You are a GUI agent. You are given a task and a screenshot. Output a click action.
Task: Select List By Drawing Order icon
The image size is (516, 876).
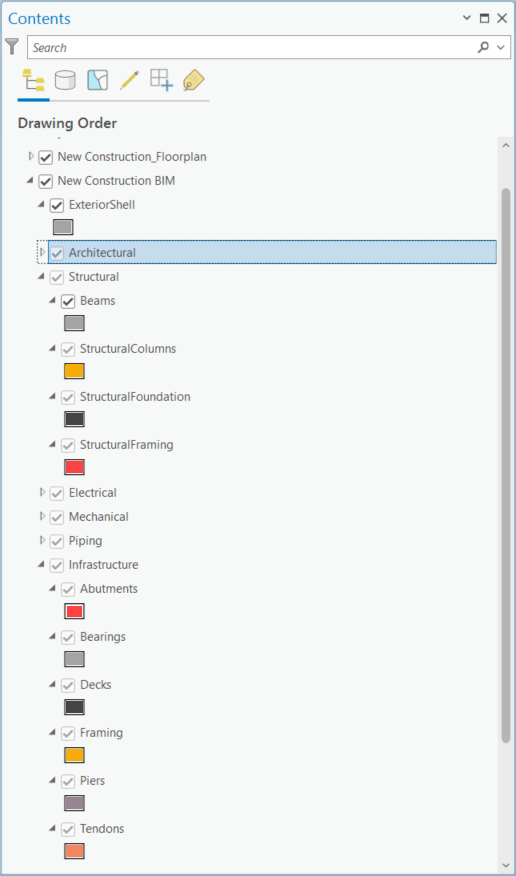click(x=33, y=80)
